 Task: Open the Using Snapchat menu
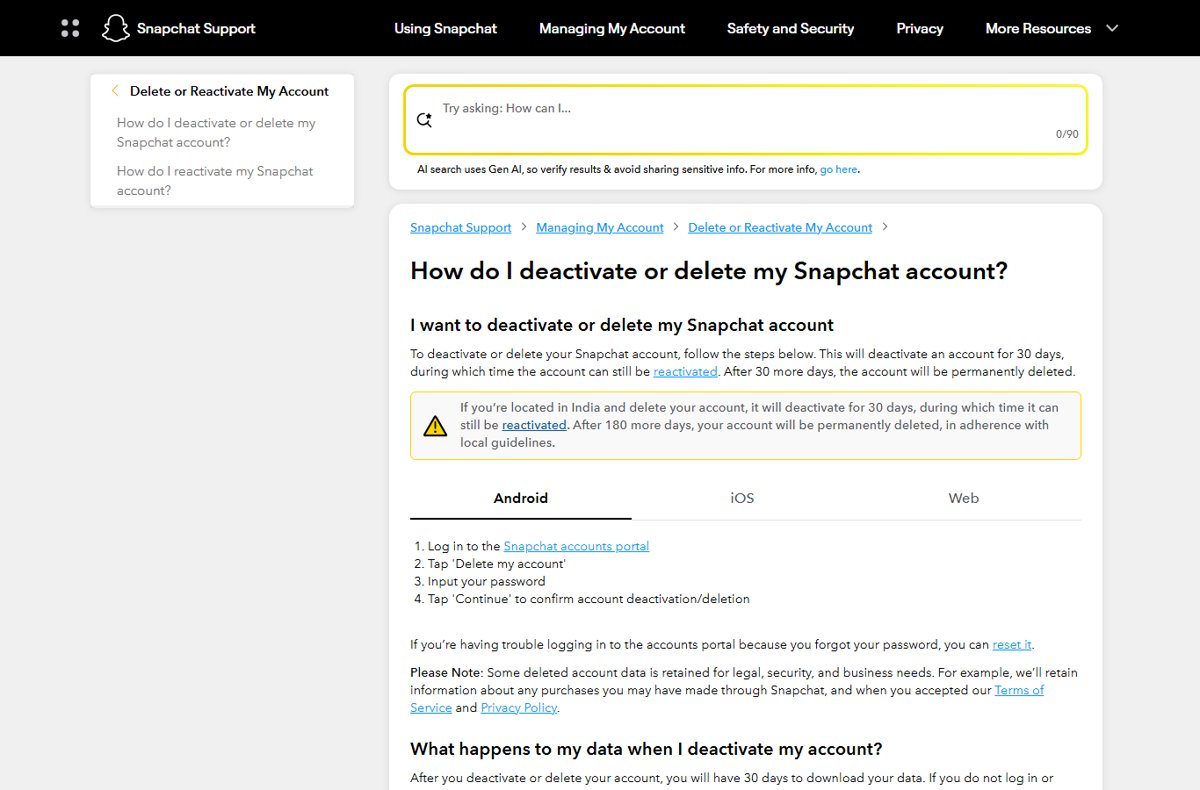pos(445,28)
